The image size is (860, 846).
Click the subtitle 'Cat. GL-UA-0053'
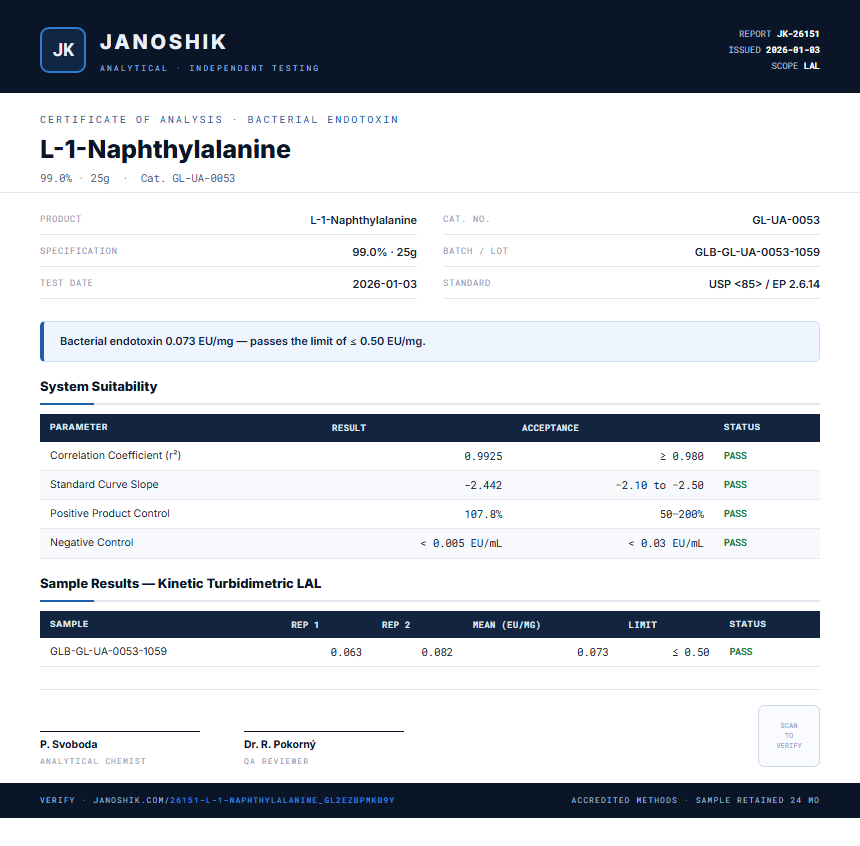[188, 178]
